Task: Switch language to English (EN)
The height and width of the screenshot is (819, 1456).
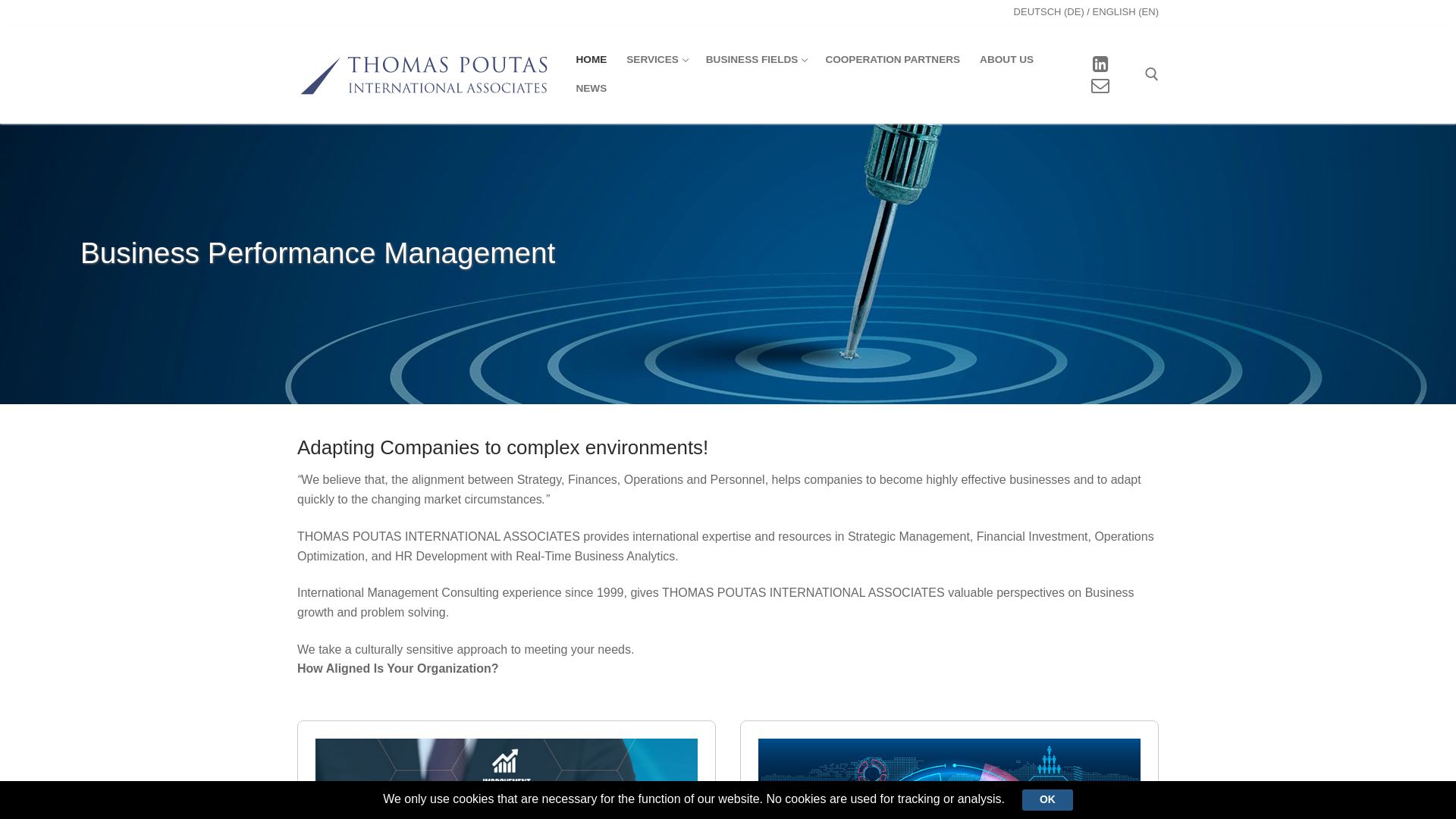Action: (x=1125, y=12)
